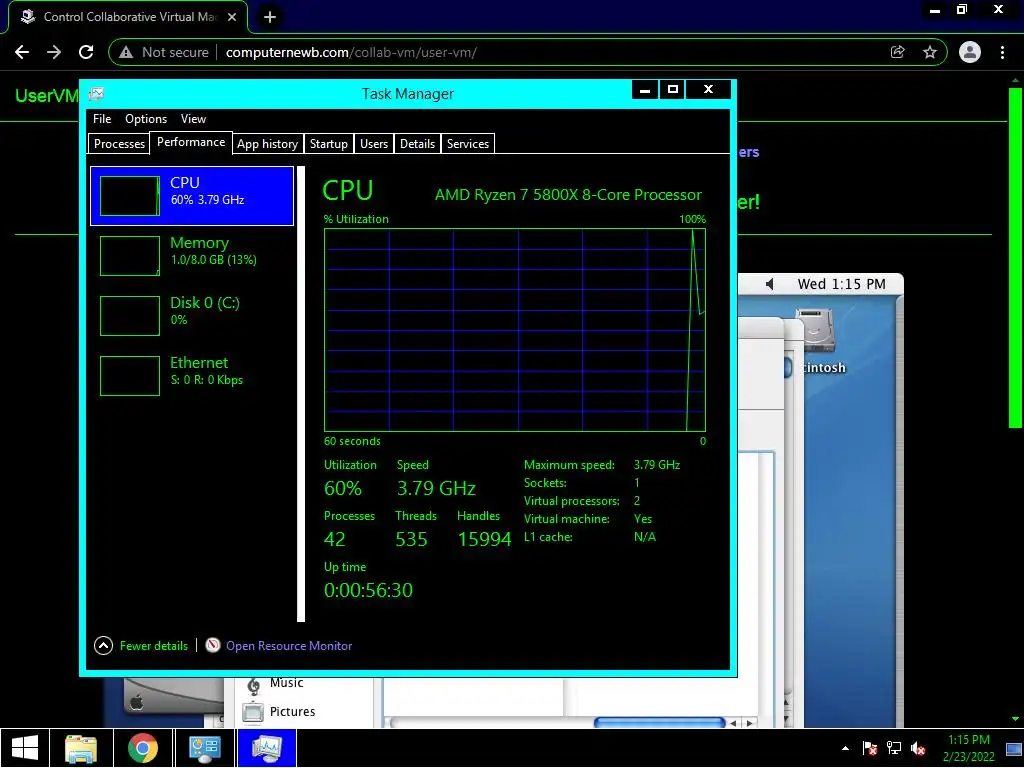1024x768 pixels.
Task: Click the Resource Monitor icon
Action: 213,645
